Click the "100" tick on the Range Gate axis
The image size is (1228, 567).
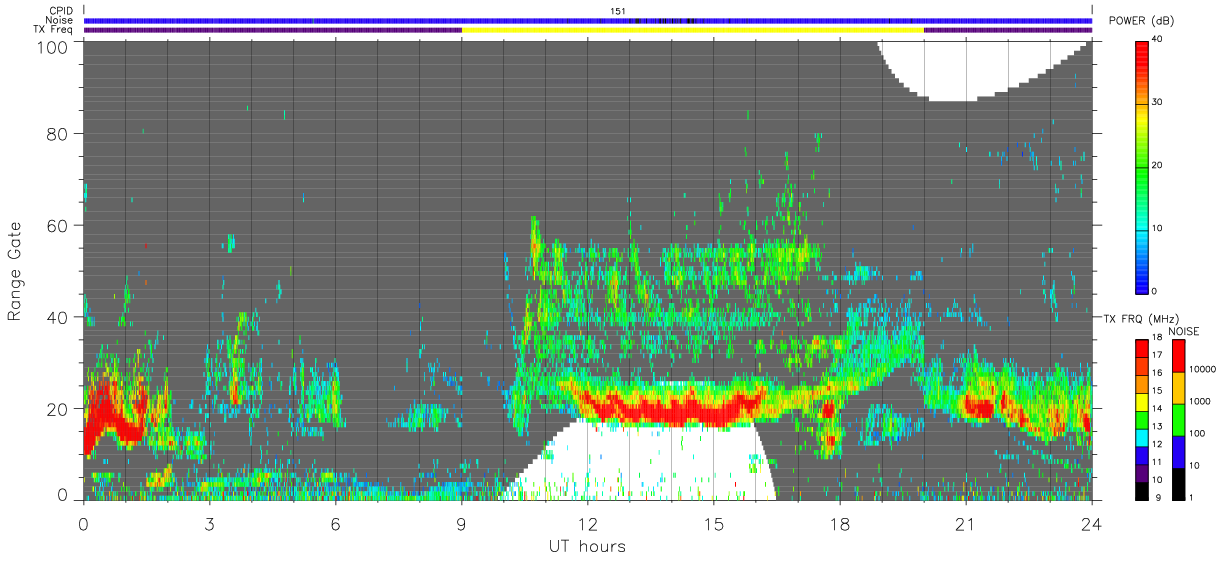click(x=52, y=46)
